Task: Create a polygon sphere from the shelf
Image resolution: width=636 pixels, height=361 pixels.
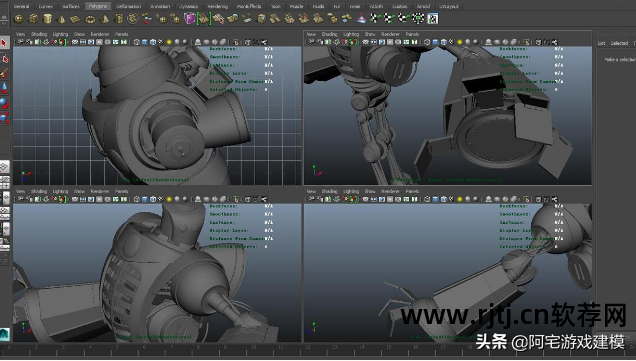Action: click(19, 19)
